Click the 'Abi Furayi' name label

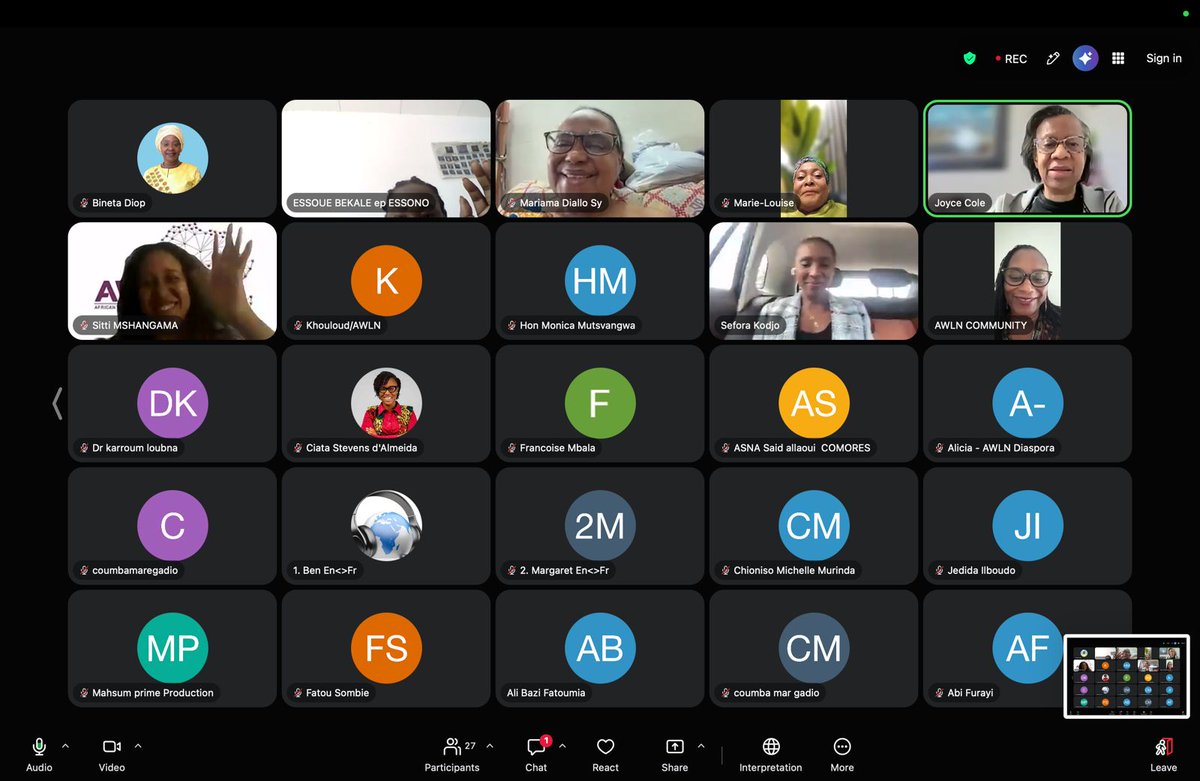pyautogui.click(x=970, y=692)
